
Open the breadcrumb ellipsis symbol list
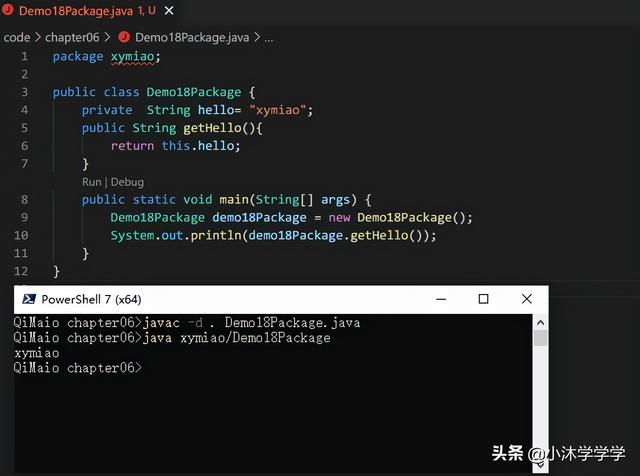269,38
